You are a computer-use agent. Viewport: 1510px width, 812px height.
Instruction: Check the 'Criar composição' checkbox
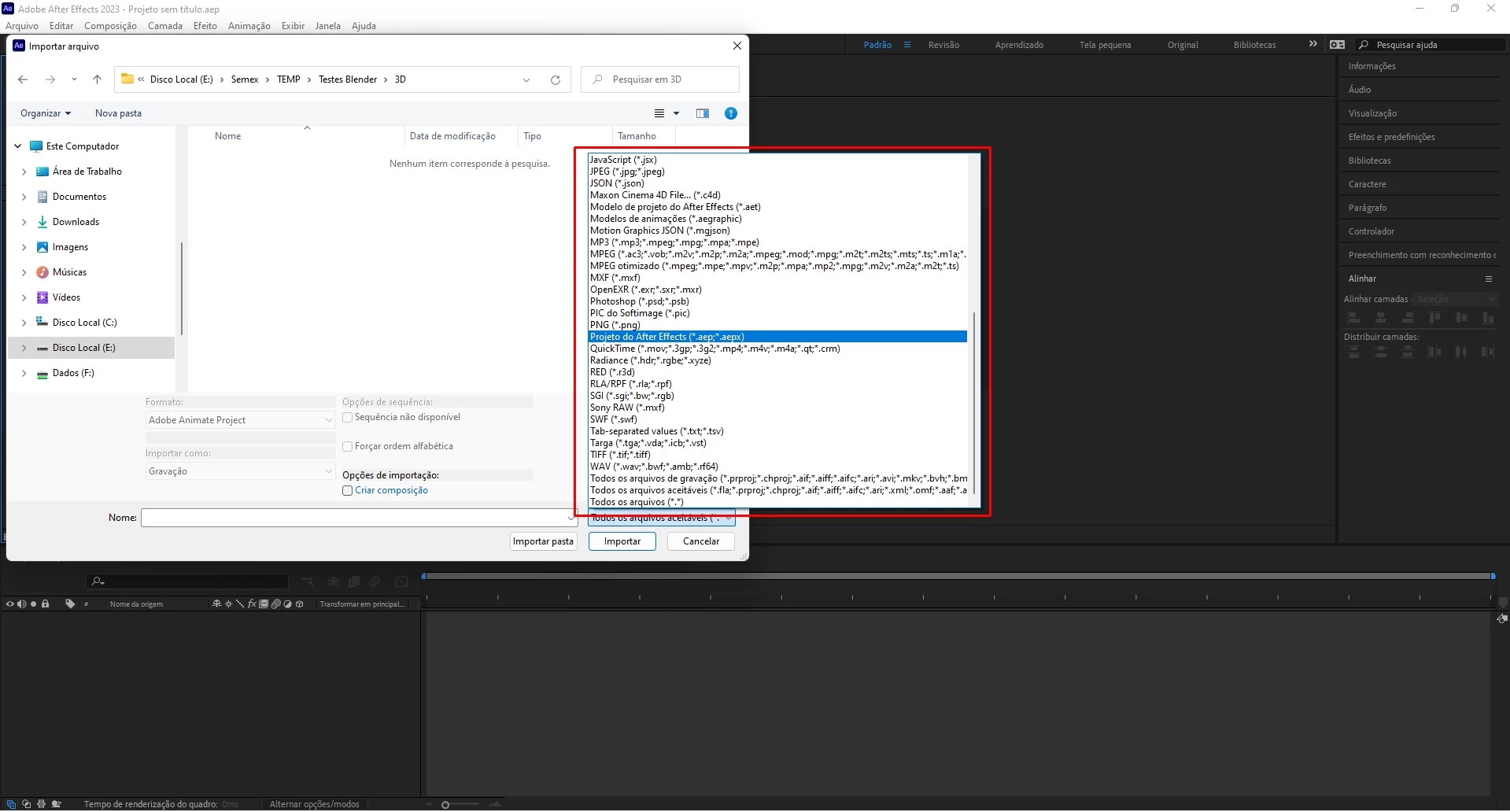point(347,490)
